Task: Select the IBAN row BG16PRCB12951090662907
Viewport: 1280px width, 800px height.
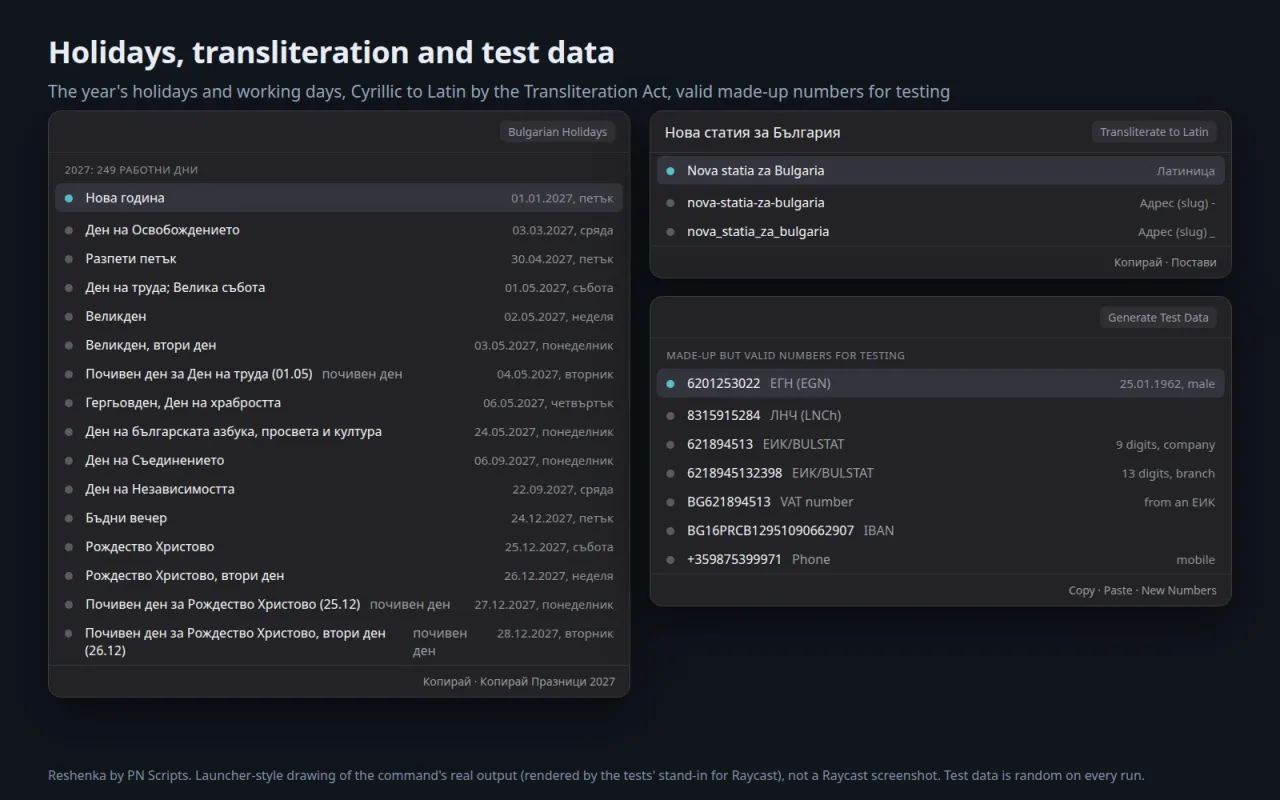Action: (941, 531)
